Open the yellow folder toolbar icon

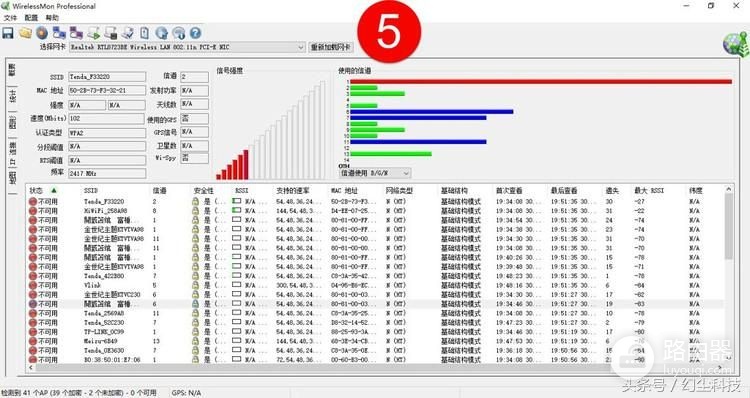pyautogui.click(x=25, y=33)
